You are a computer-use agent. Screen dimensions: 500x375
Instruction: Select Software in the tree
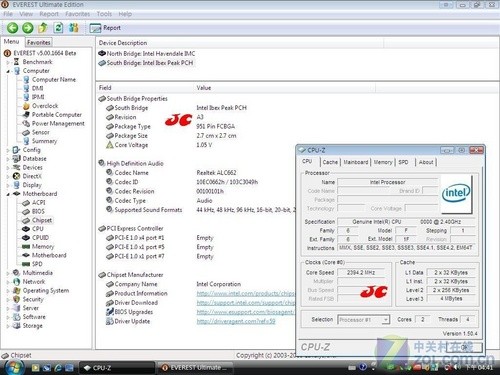pos(34,317)
